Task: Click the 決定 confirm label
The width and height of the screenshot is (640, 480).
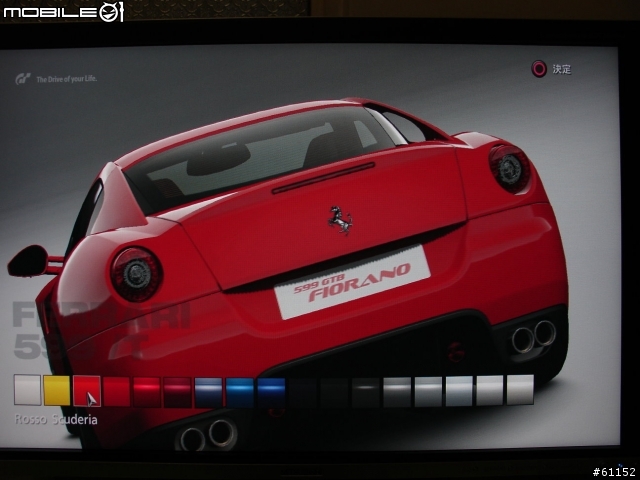Action: click(562, 69)
